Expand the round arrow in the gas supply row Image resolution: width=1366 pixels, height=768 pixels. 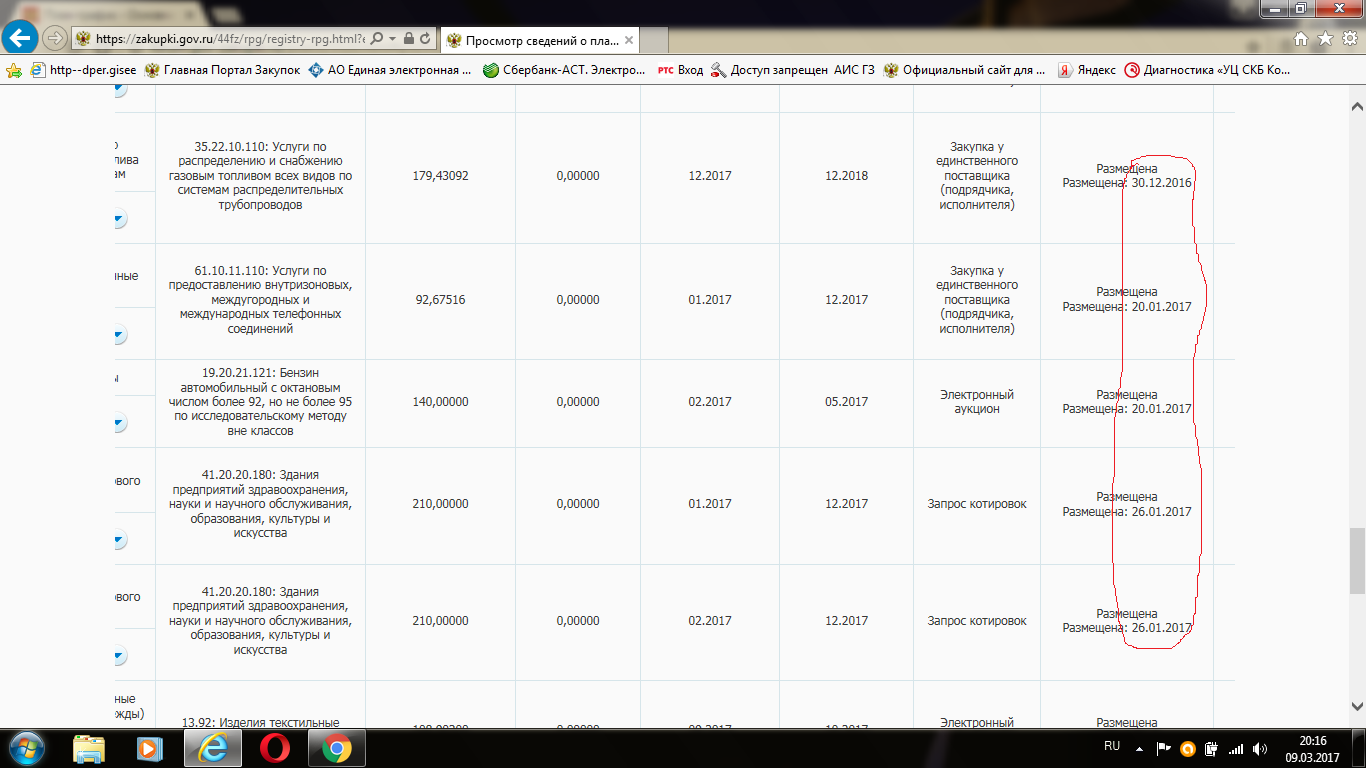click(x=120, y=218)
